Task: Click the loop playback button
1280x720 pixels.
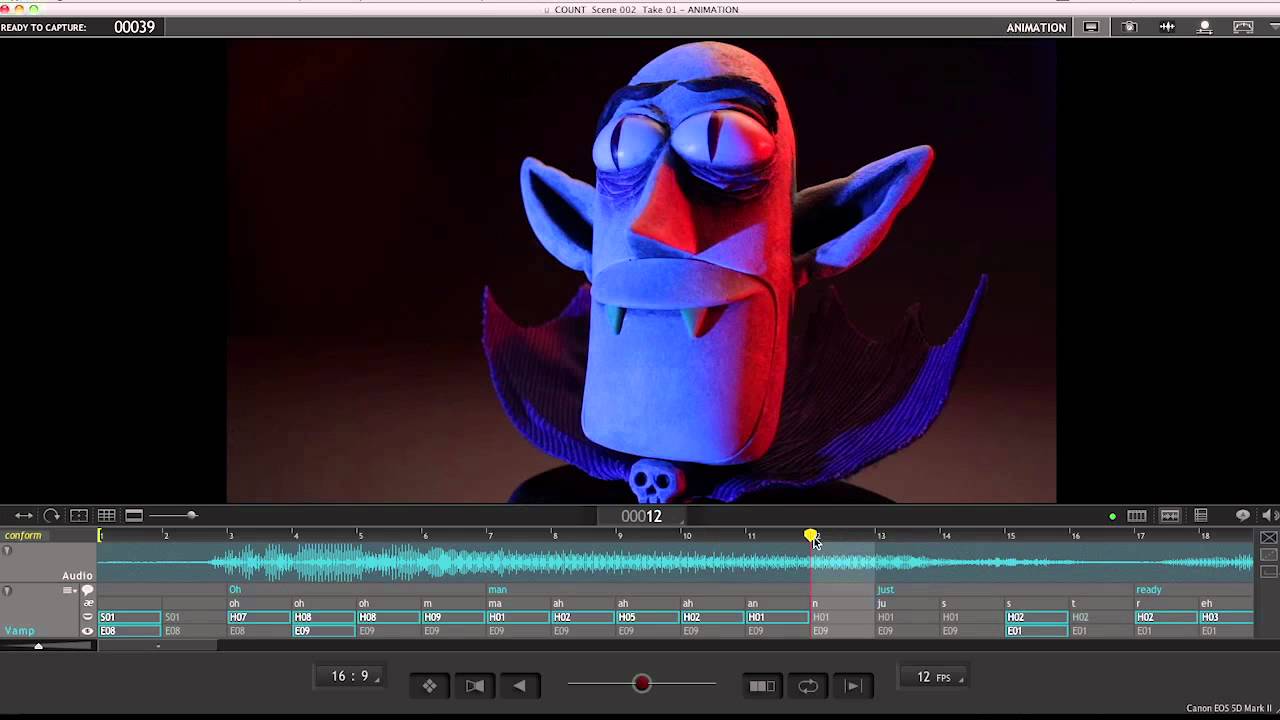Action: click(808, 685)
